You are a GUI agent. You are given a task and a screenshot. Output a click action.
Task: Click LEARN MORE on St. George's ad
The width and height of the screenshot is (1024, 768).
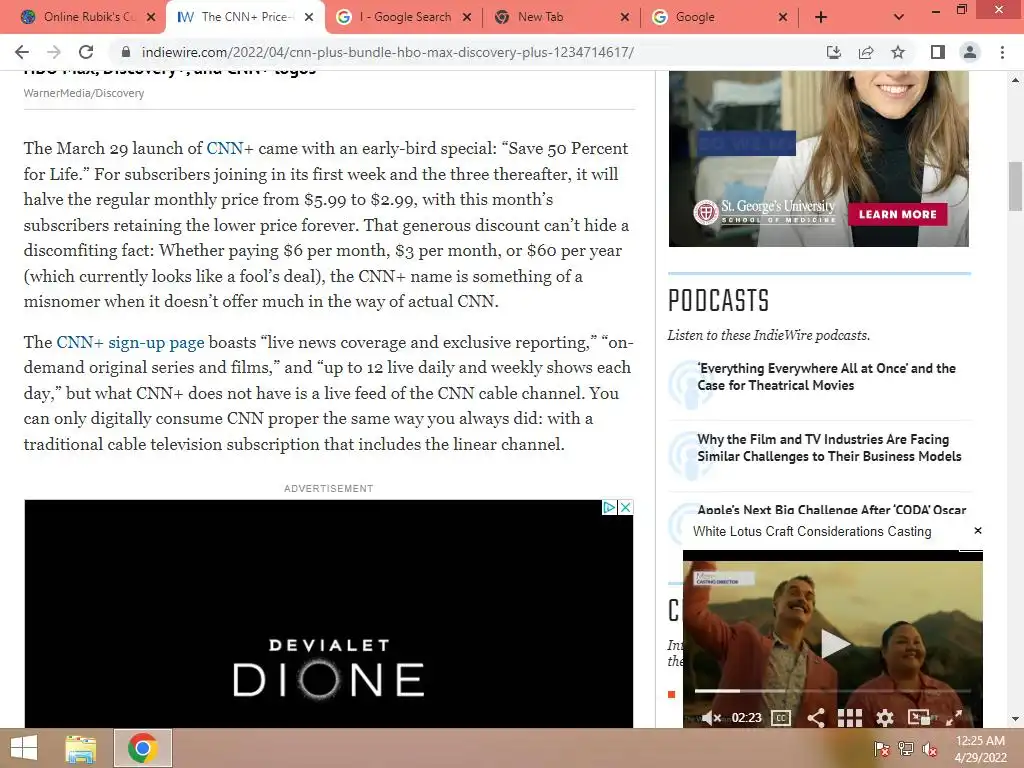click(897, 214)
